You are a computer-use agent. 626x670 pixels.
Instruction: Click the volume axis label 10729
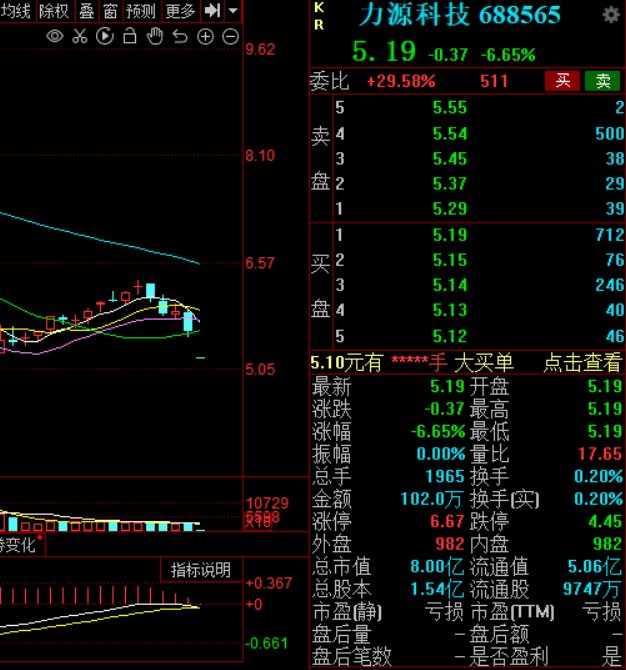[x=267, y=503]
